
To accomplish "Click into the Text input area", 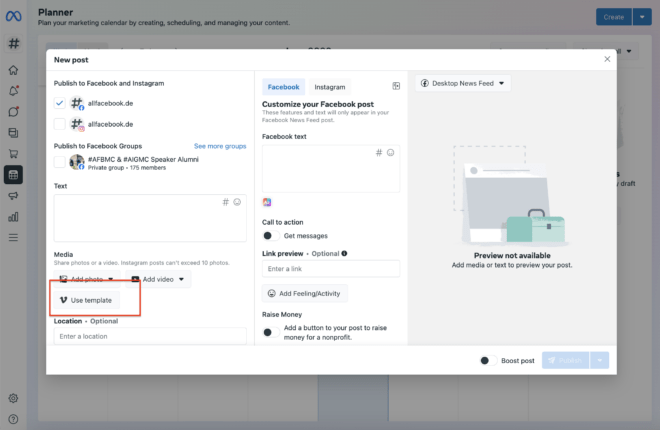I will pos(150,218).
